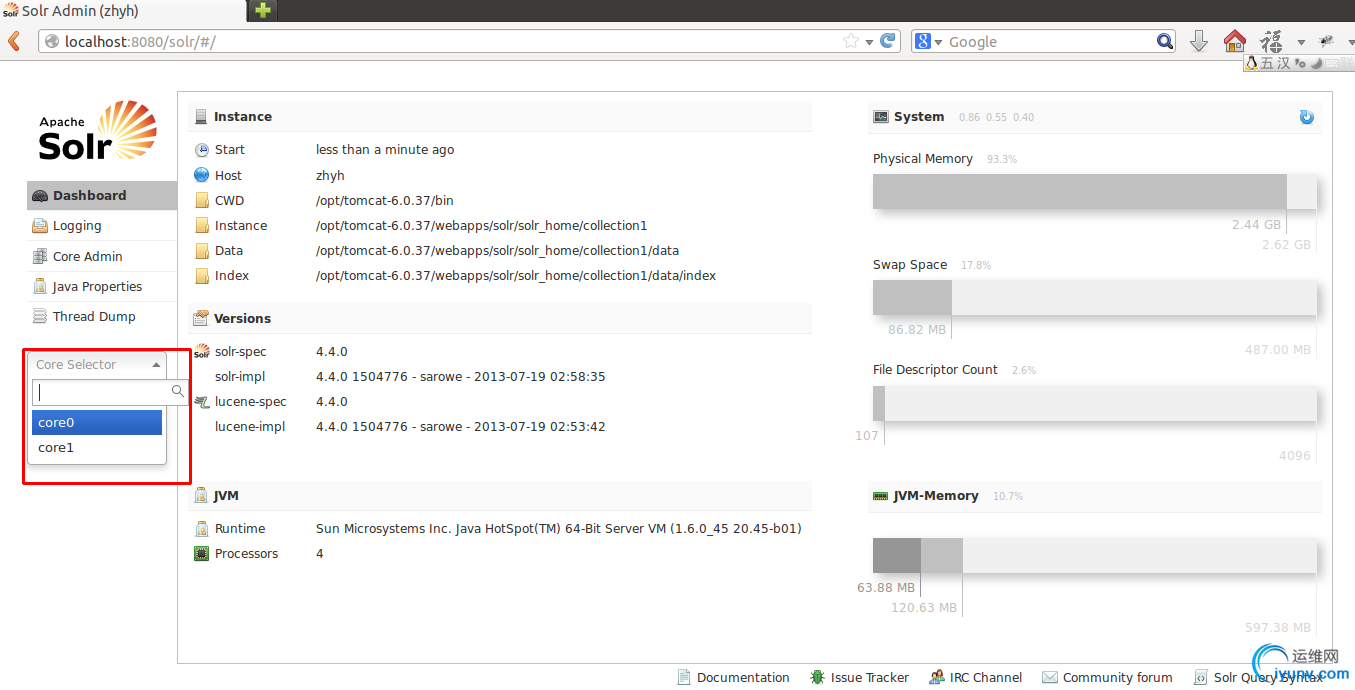This screenshot has width=1355, height=690.
Task: Click the clock icon beside Start
Action: (x=202, y=150)
